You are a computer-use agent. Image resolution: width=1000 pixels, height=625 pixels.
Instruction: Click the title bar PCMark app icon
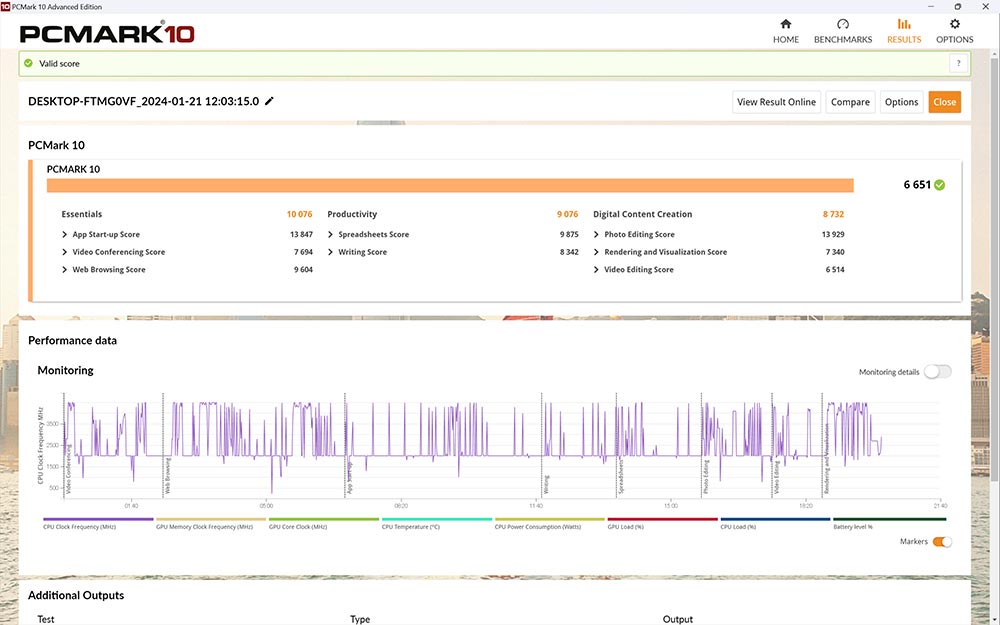point(6,6)
